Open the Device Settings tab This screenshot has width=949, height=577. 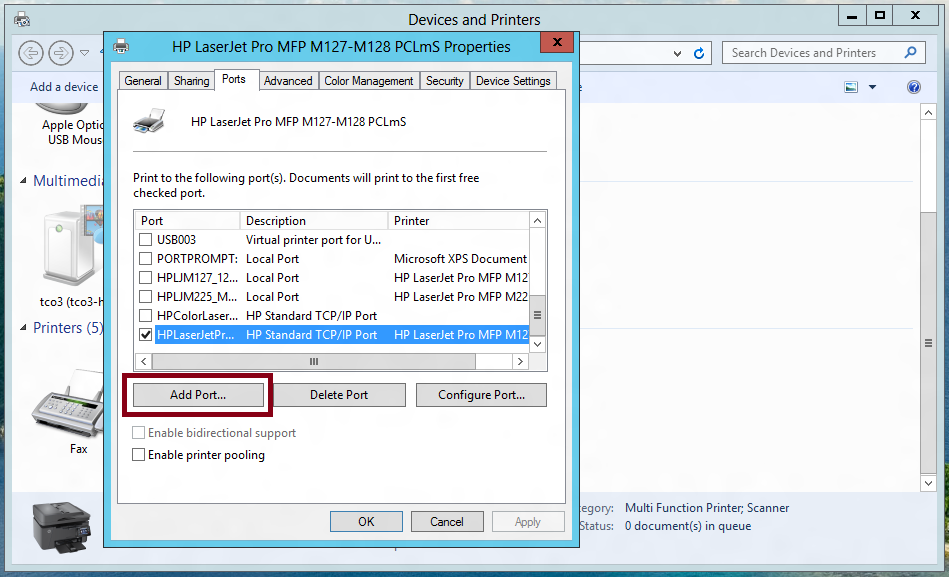[513, 81]
